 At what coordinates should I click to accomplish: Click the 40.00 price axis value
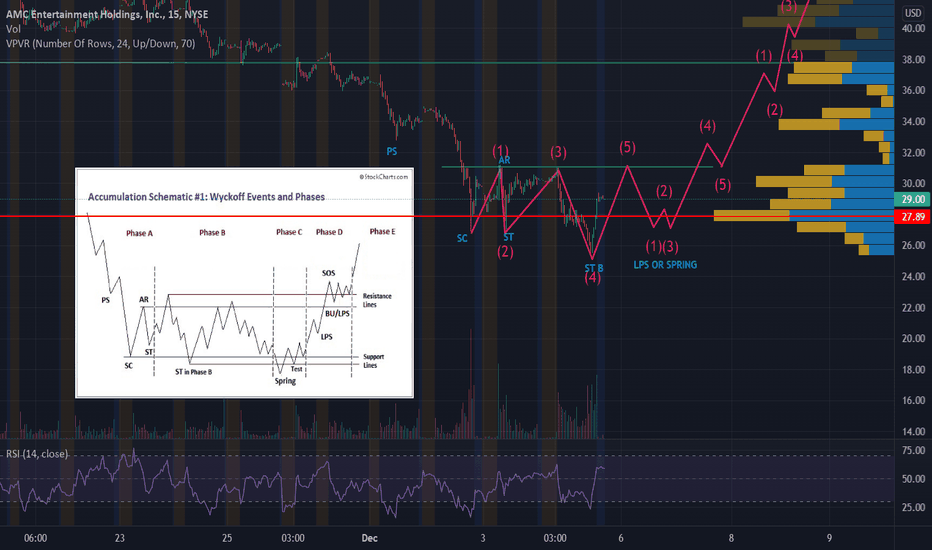click(x=913, y=29)
